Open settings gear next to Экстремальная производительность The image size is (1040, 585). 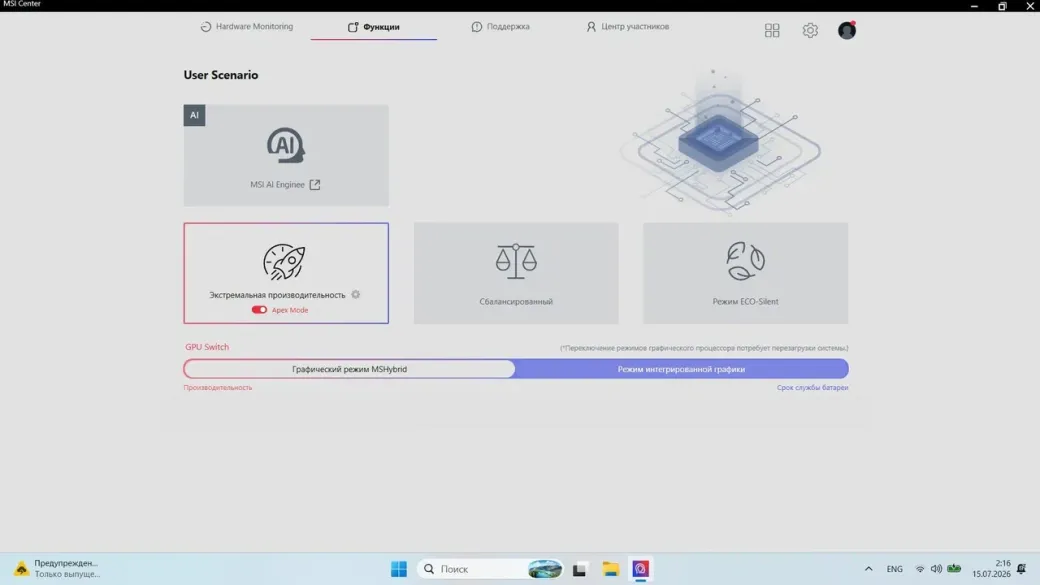356,294
